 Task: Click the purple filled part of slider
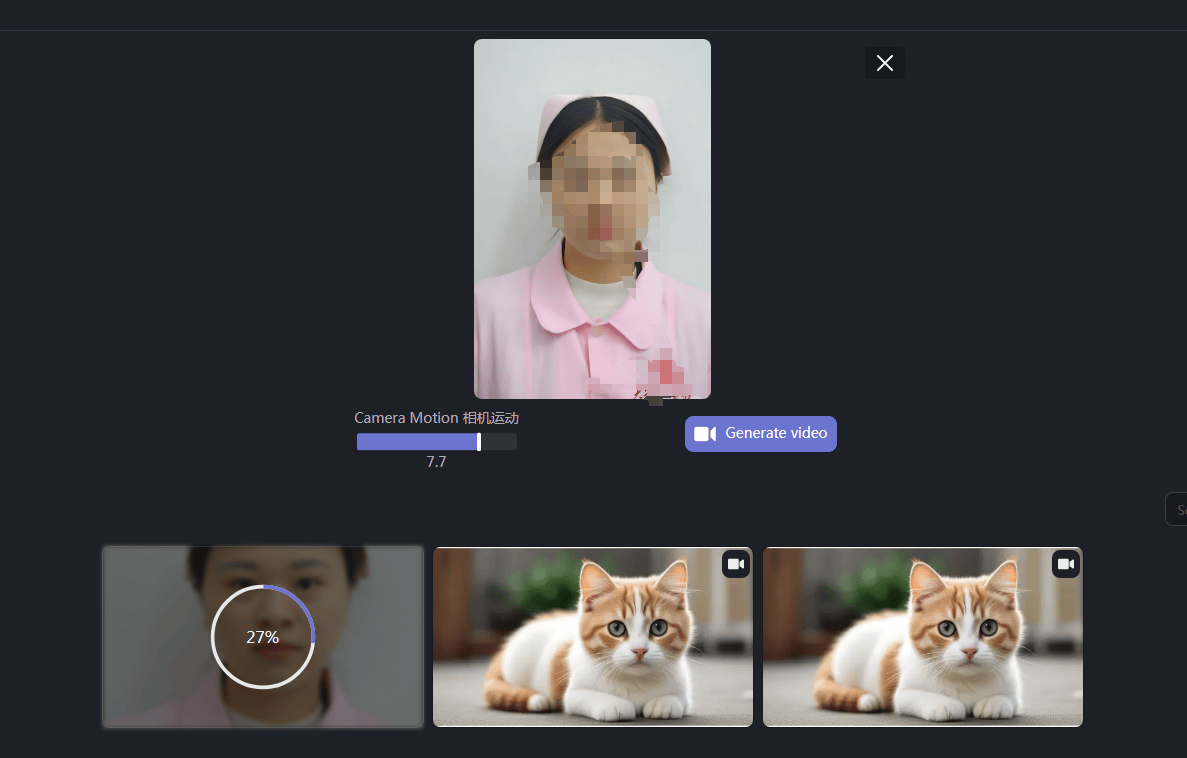416,442
